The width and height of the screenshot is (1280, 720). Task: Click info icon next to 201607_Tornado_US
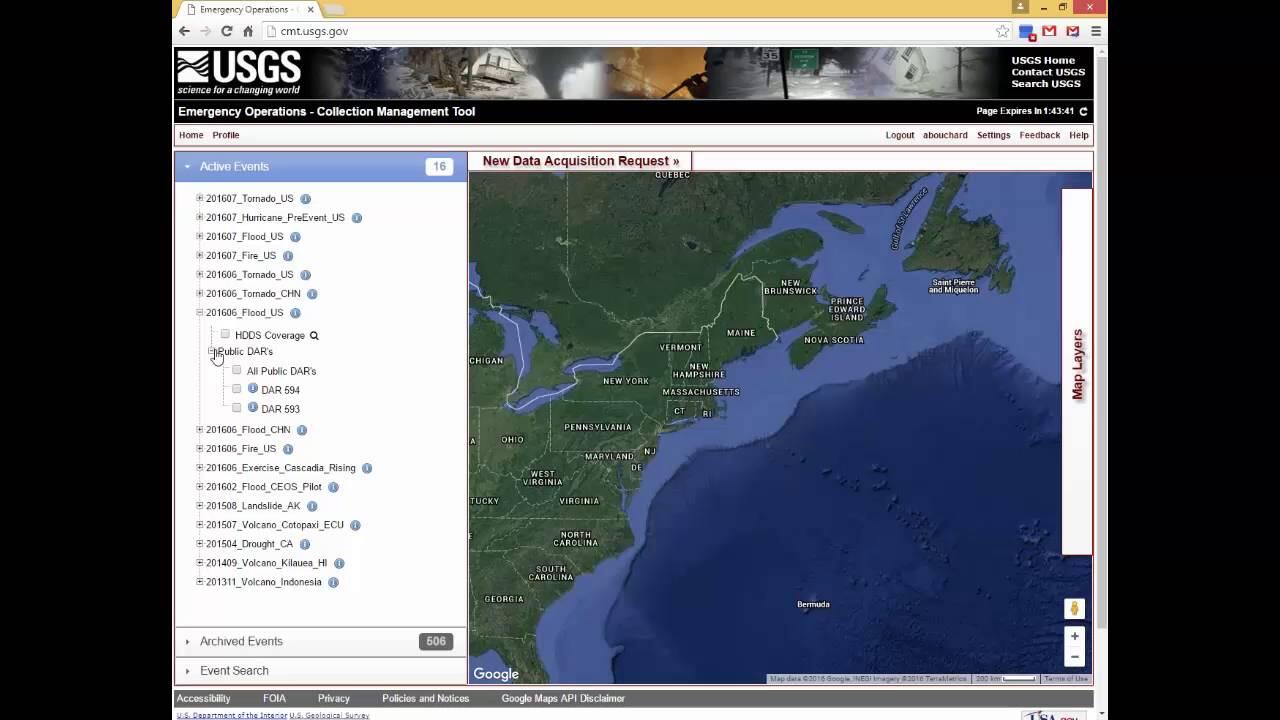click(306, 199)
